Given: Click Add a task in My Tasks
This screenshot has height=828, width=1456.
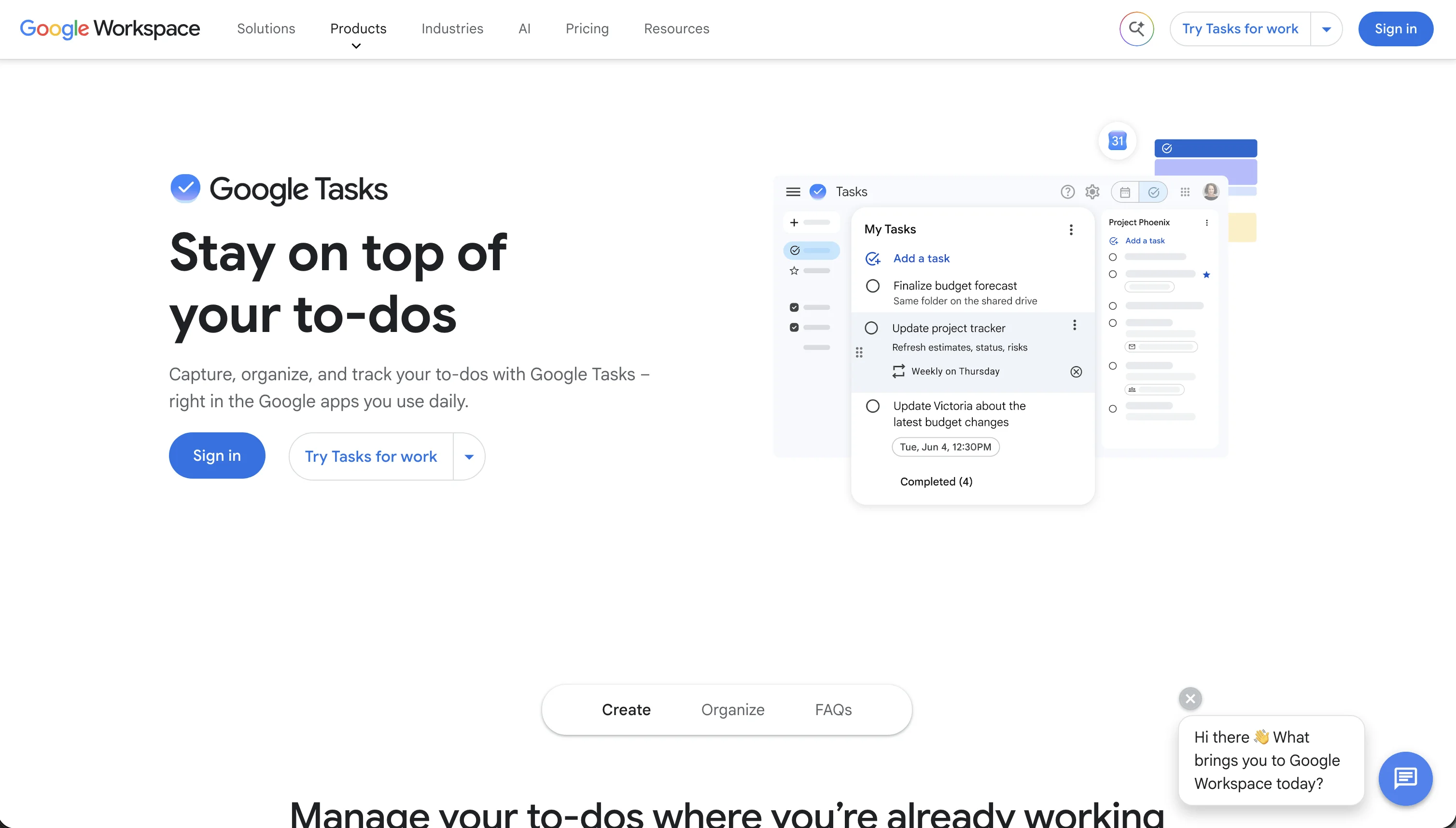Looking at the screenshot, I should (x=921, y=258).
